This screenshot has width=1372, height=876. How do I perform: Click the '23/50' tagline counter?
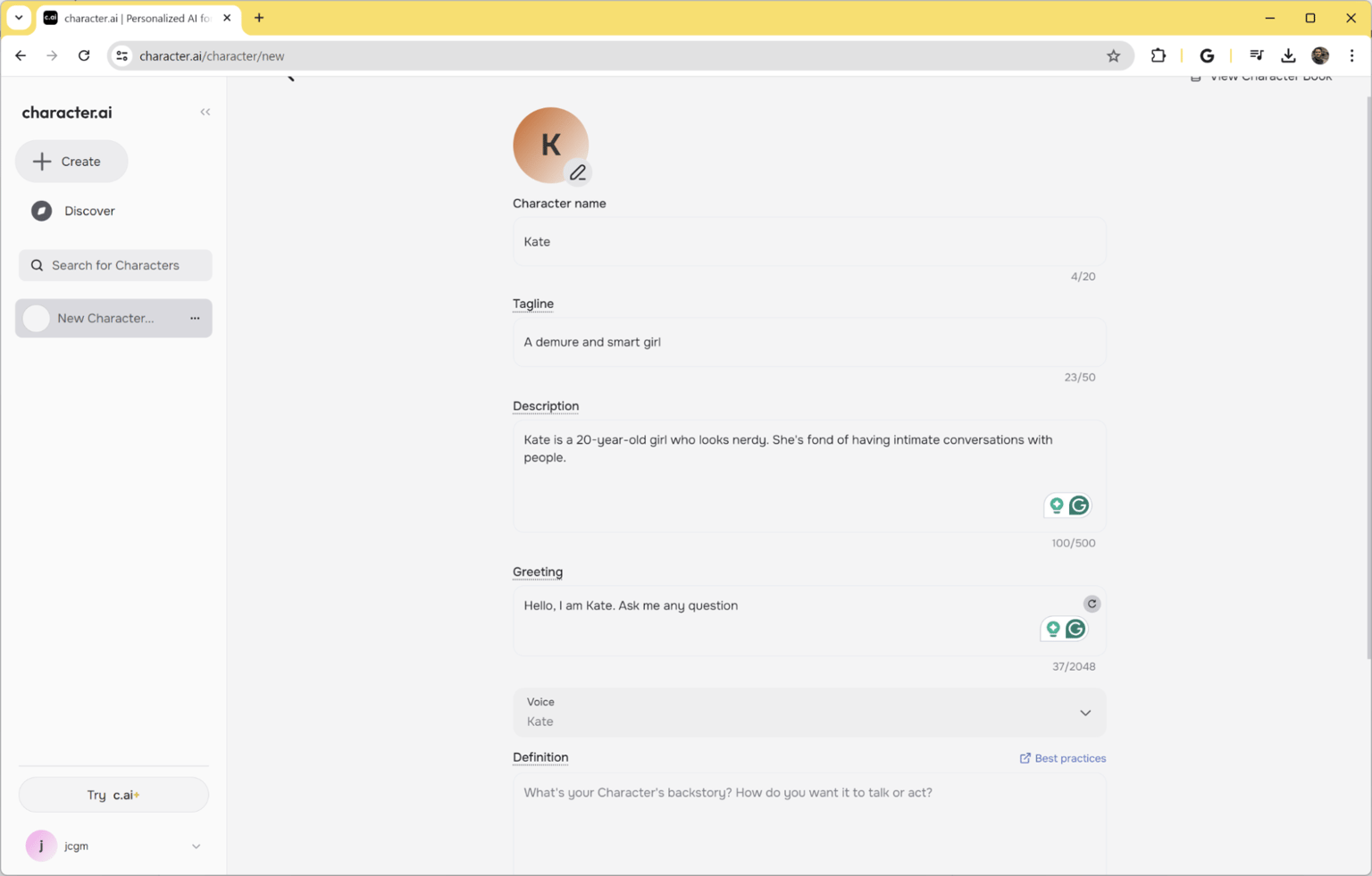(1079, 378)
